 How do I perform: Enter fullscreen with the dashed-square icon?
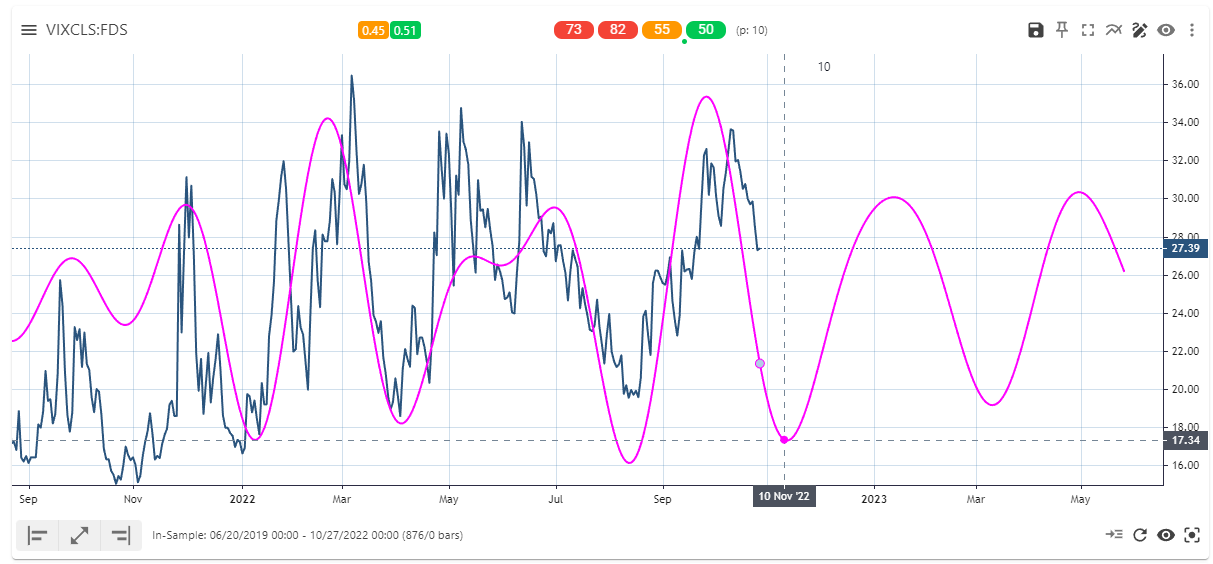(x=1088, y=30)
